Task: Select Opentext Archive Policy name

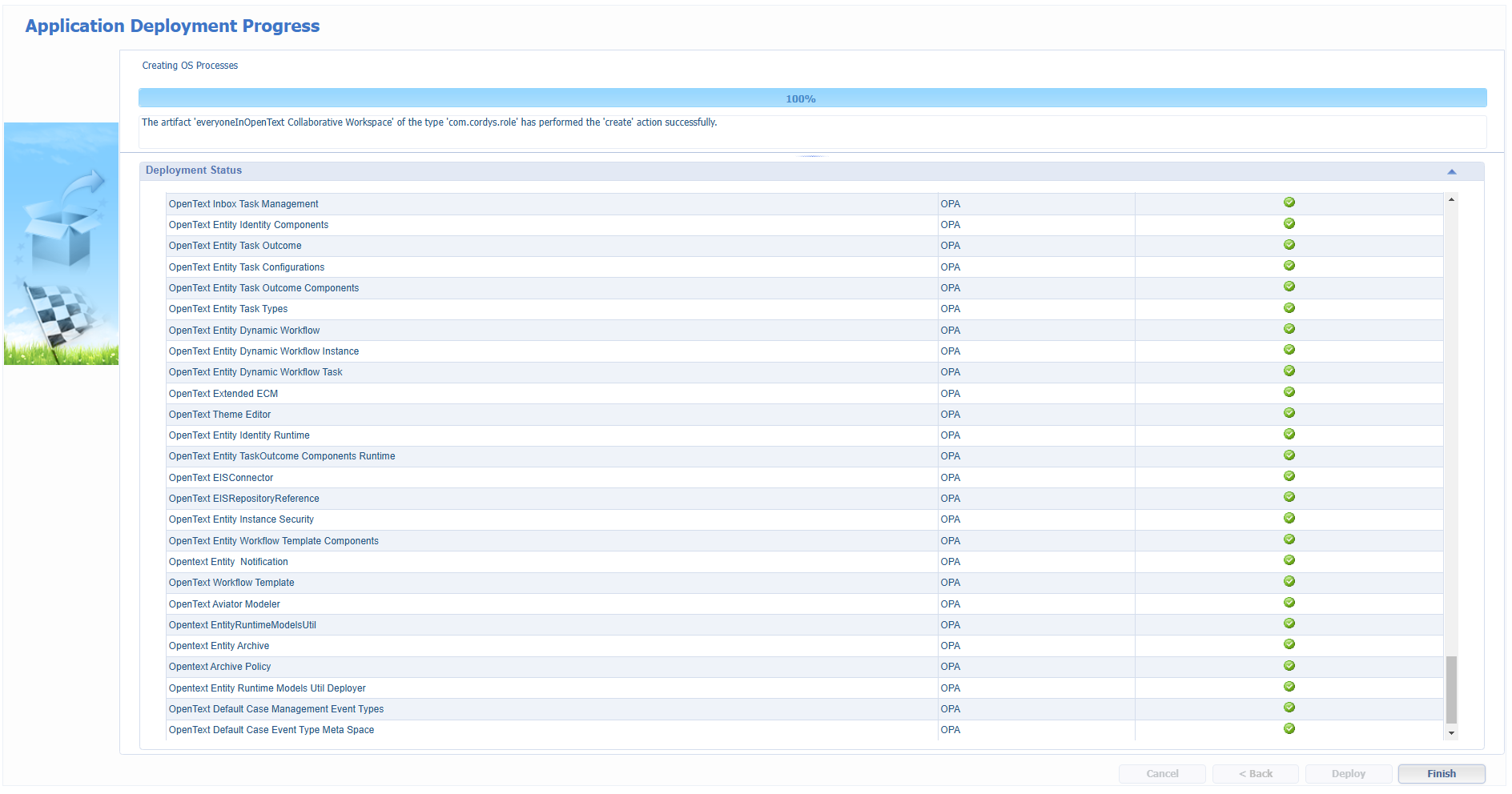Action: 220,667
